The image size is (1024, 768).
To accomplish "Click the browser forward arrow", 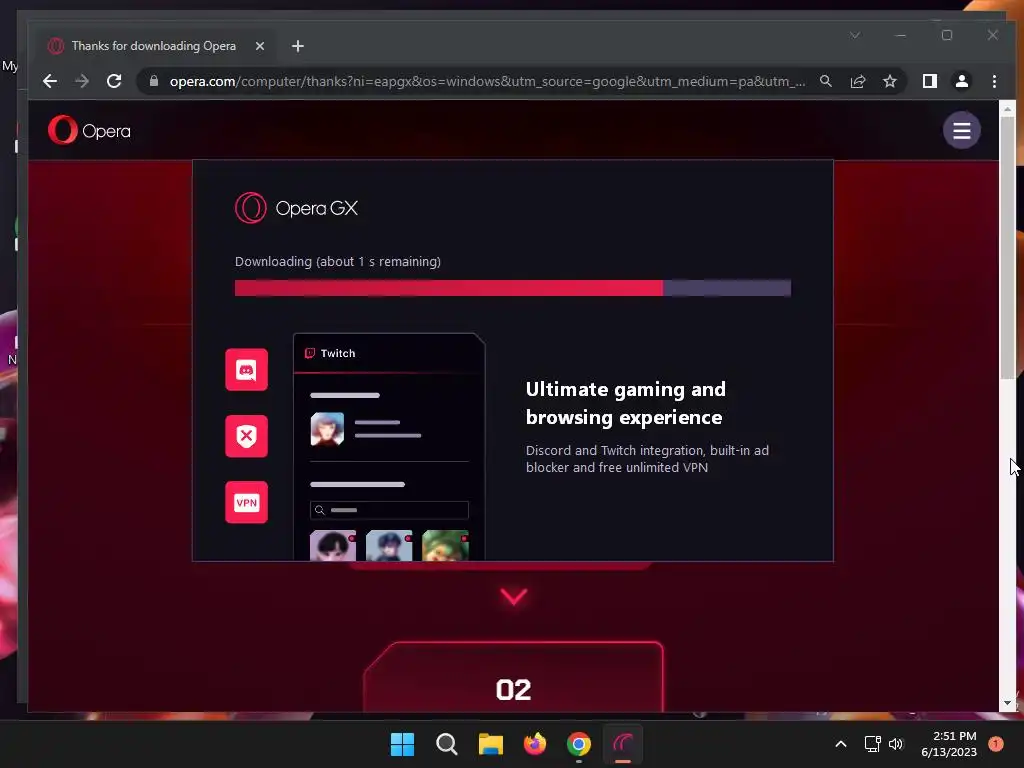I will pyautogui.click(x=82, y=81).
